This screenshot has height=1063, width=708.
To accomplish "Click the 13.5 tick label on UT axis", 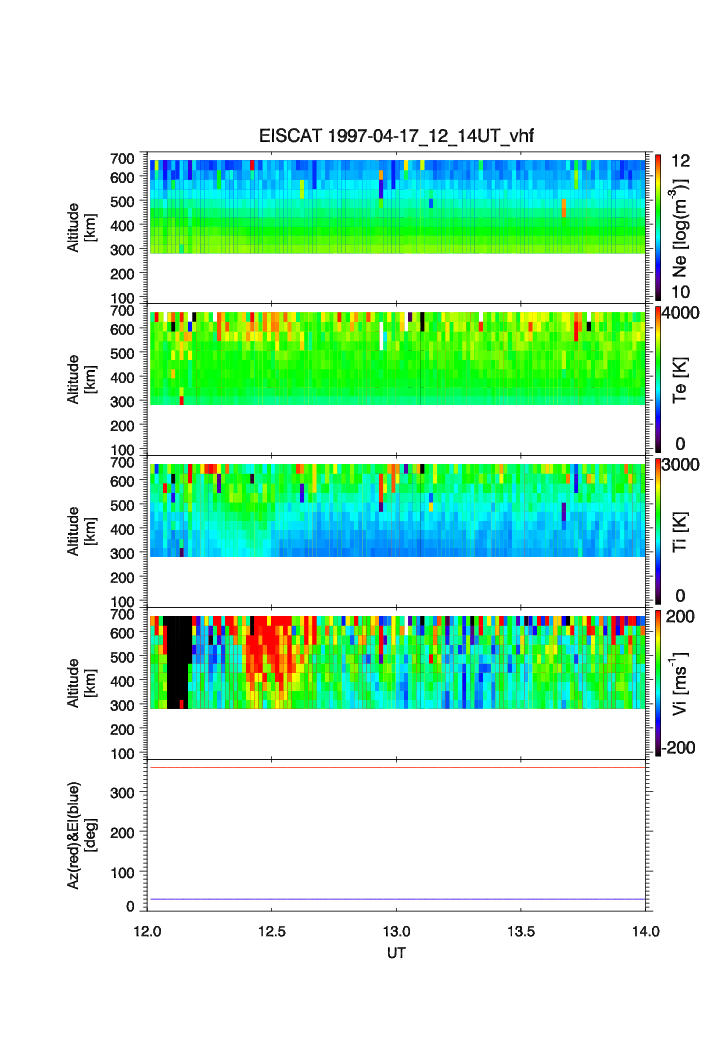I will (521, 931).
